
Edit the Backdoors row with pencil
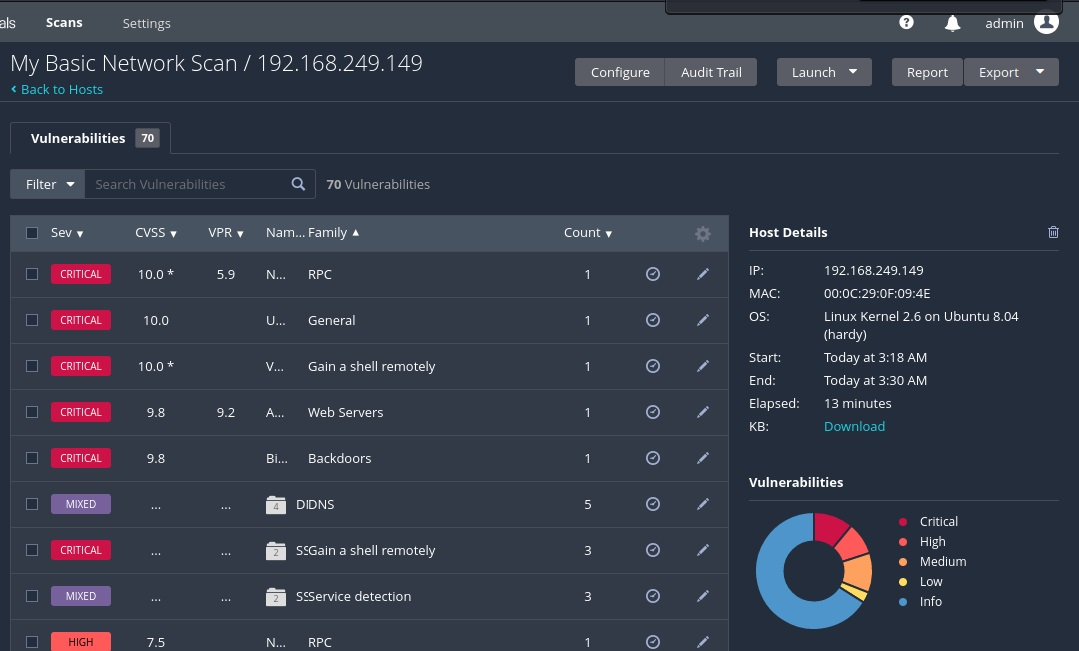click(703, 458)
